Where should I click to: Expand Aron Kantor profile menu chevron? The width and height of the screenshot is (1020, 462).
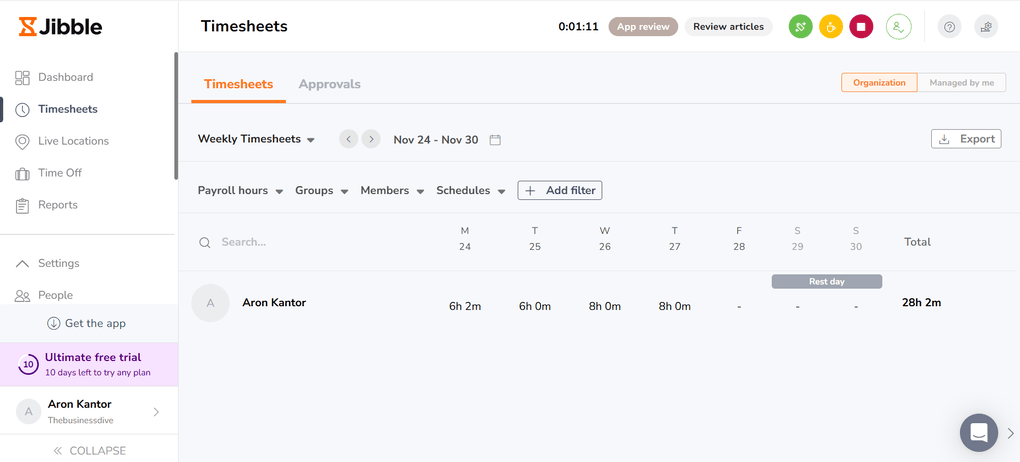(156, 412)
